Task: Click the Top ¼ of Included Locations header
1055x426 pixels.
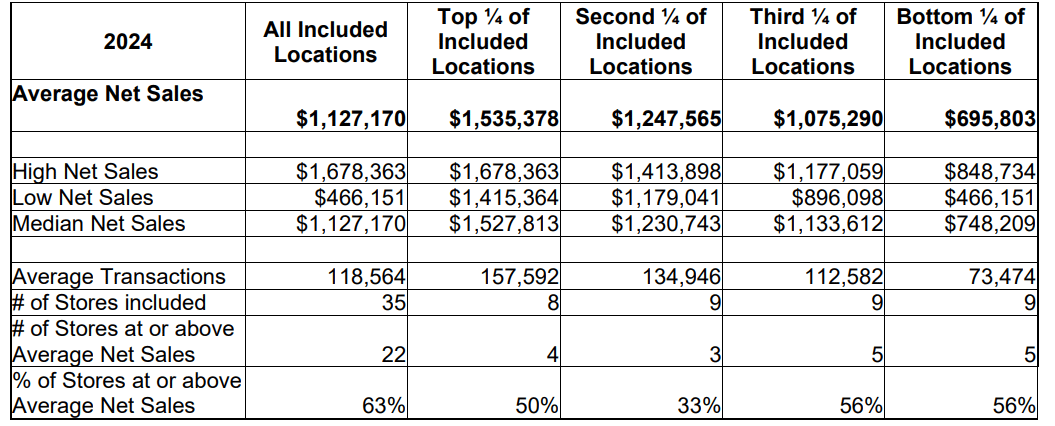Action: pos(483,42)
